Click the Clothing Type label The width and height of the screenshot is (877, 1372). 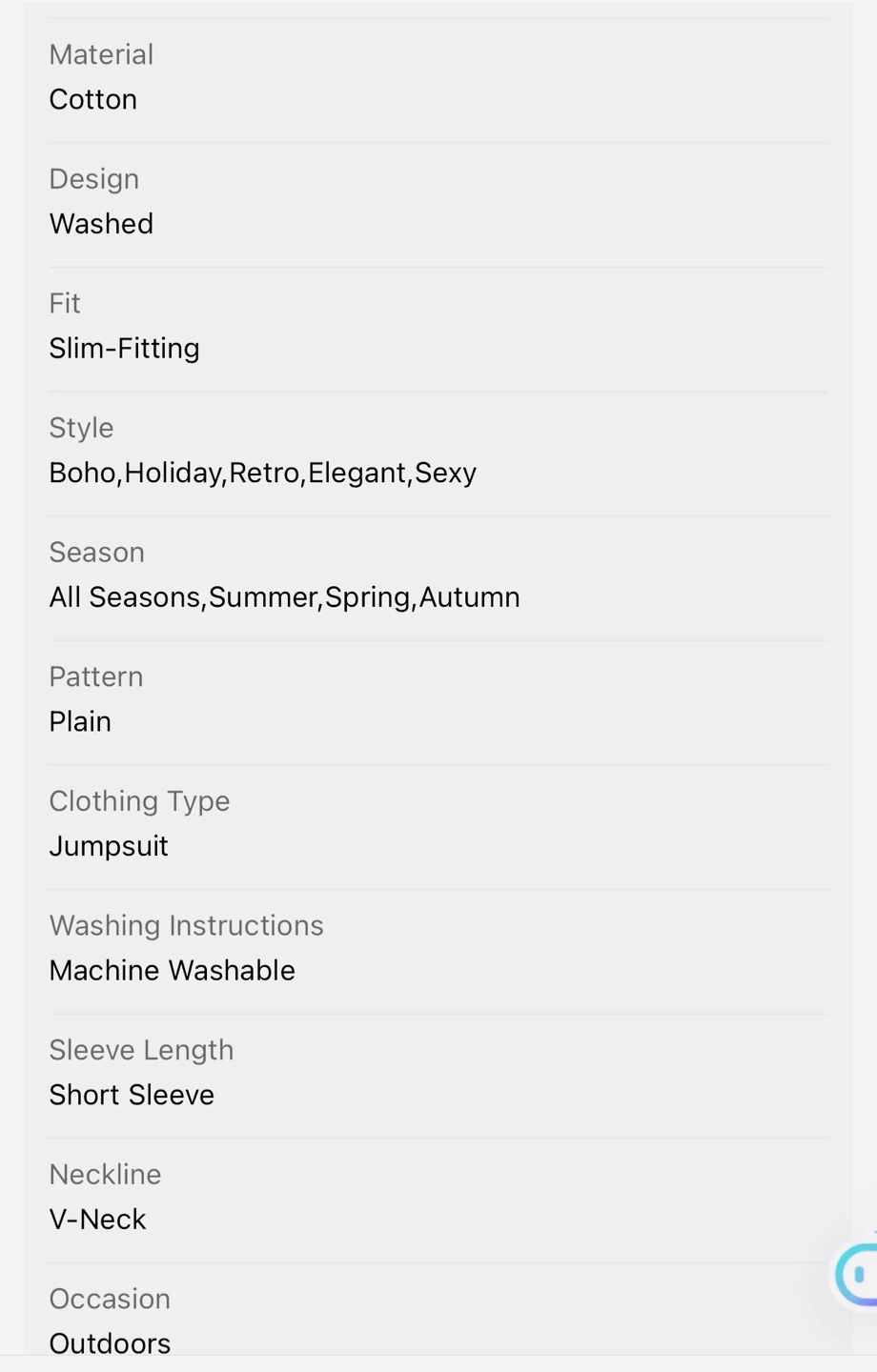pos(139,801)
